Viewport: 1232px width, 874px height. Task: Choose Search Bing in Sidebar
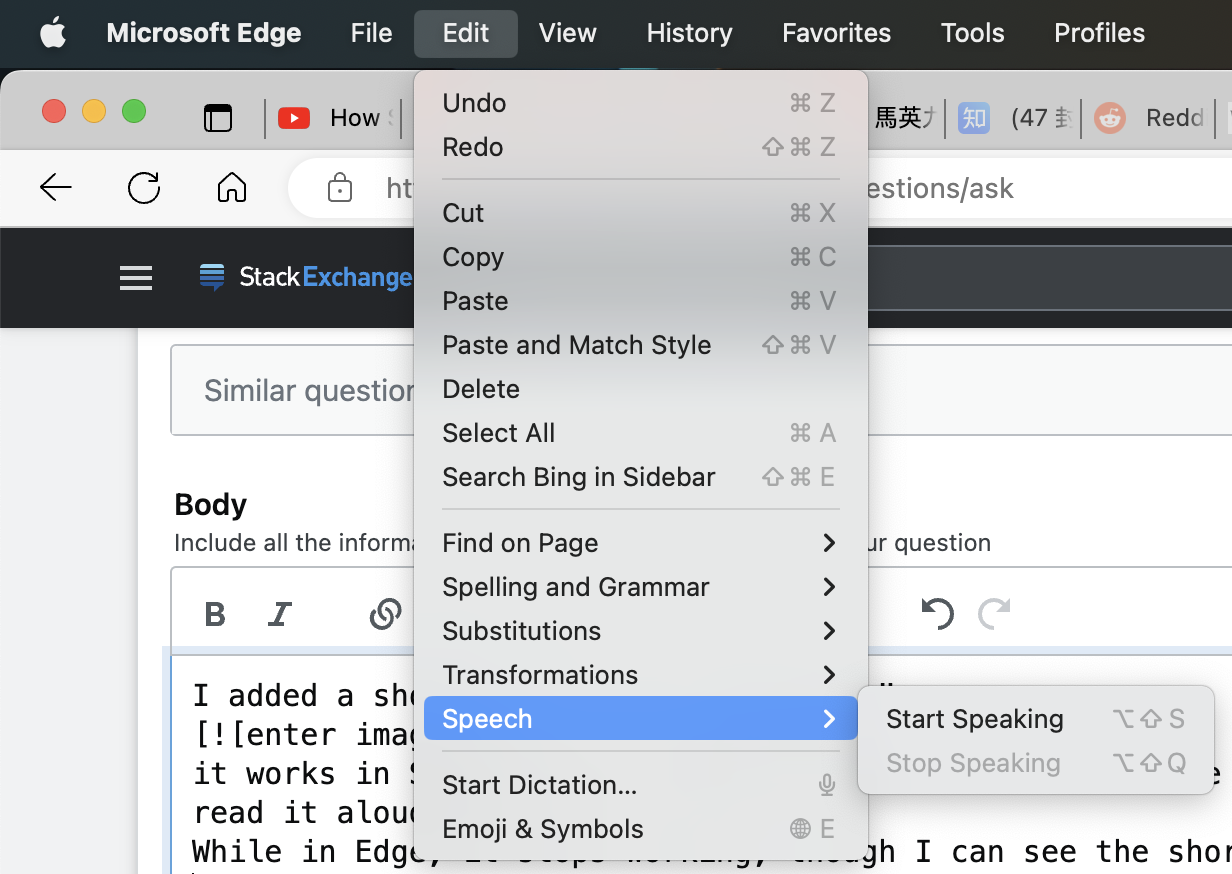(641, 477)
